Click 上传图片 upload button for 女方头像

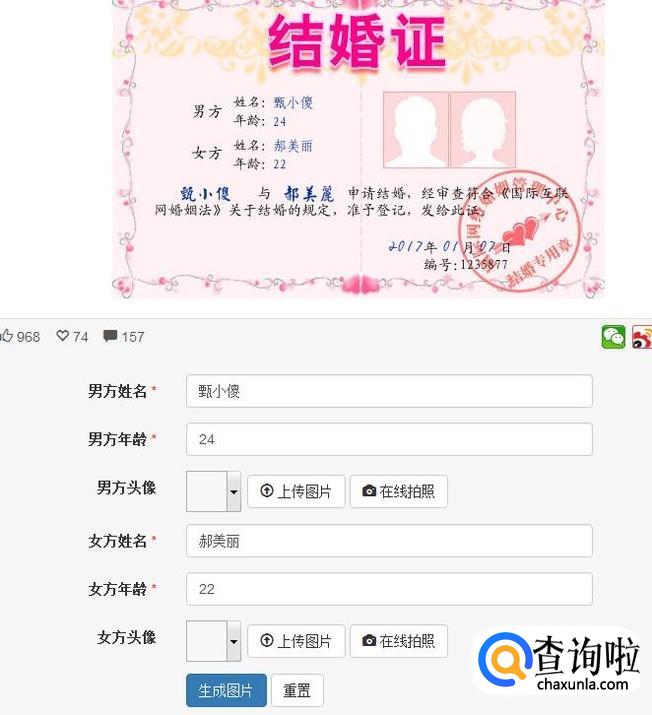pyautogui.click(x=296, y=641)
